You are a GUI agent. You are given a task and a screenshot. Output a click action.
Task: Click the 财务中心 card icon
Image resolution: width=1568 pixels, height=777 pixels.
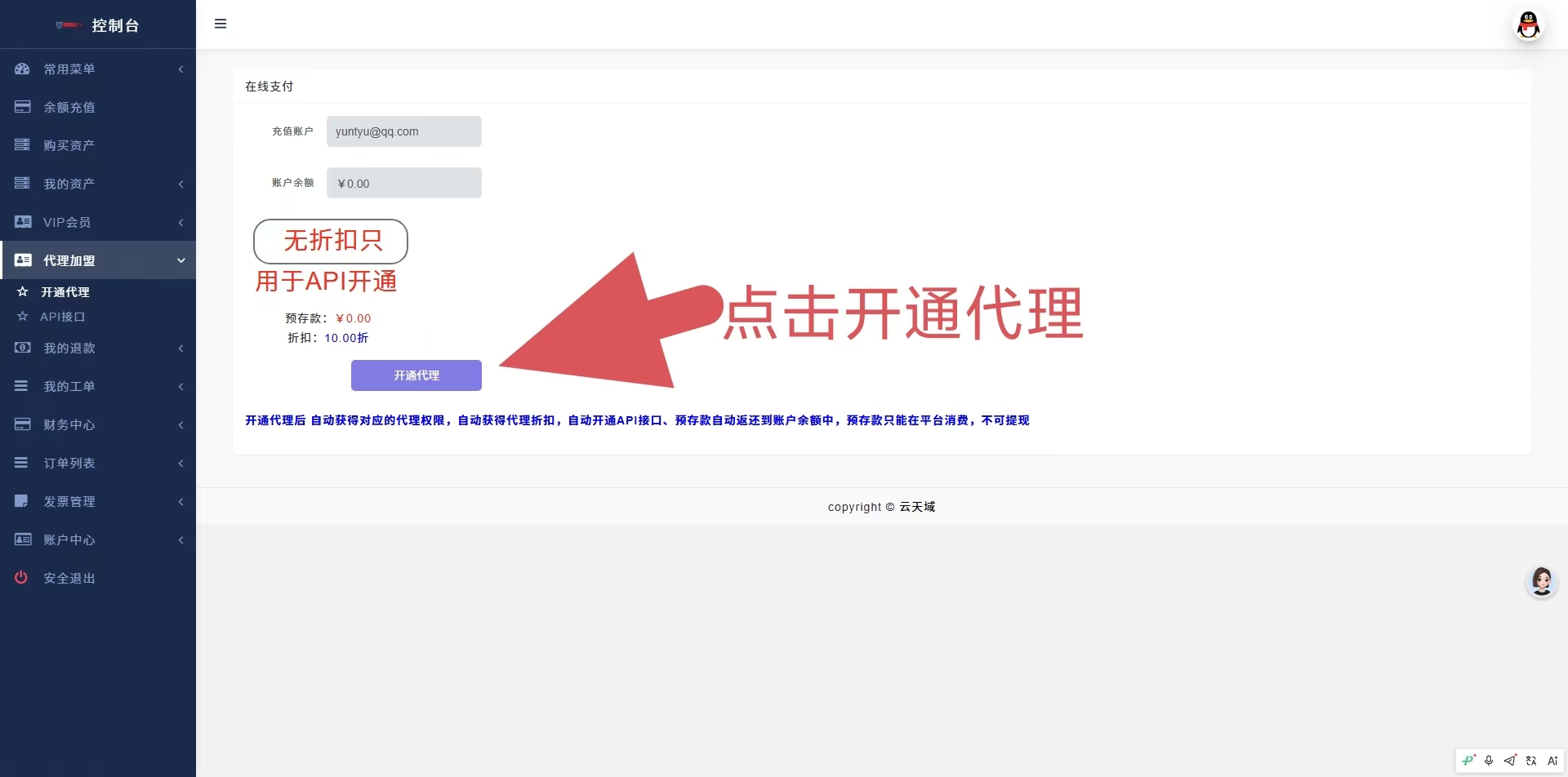(x=22, y=424)
